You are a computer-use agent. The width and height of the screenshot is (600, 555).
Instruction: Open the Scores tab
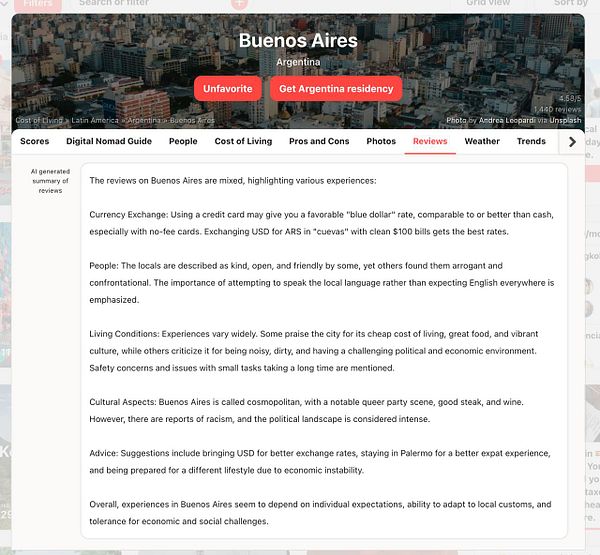pos(34,141)
